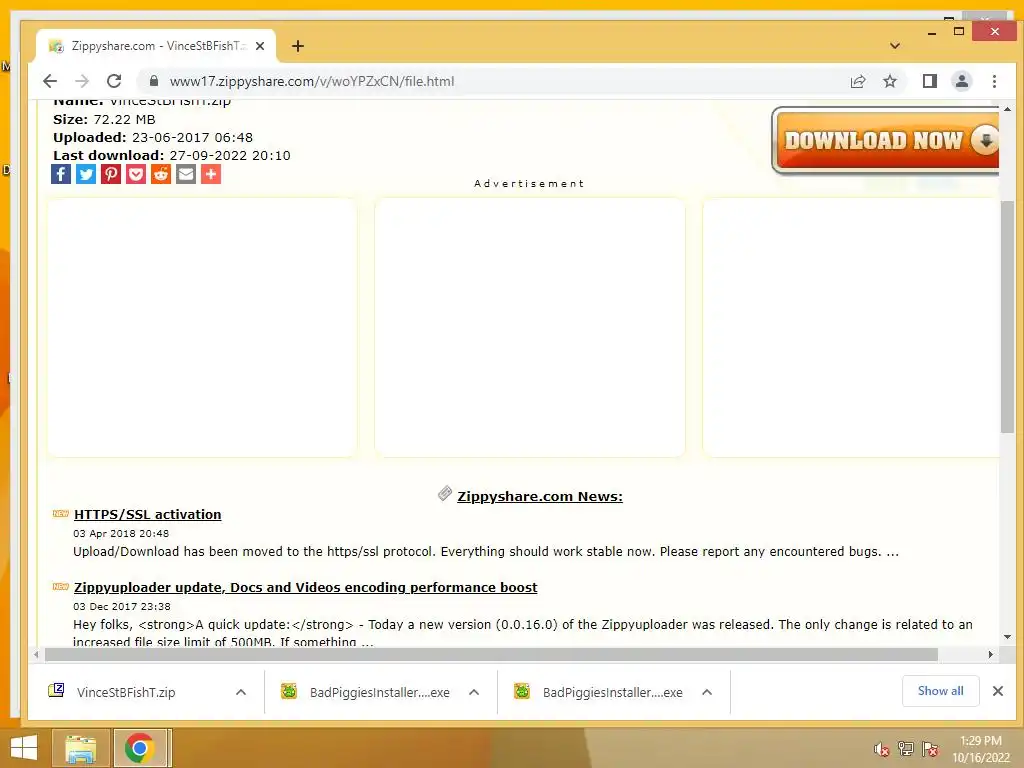
Task: Click the '72.22 MB' size text
Action: 125,120
